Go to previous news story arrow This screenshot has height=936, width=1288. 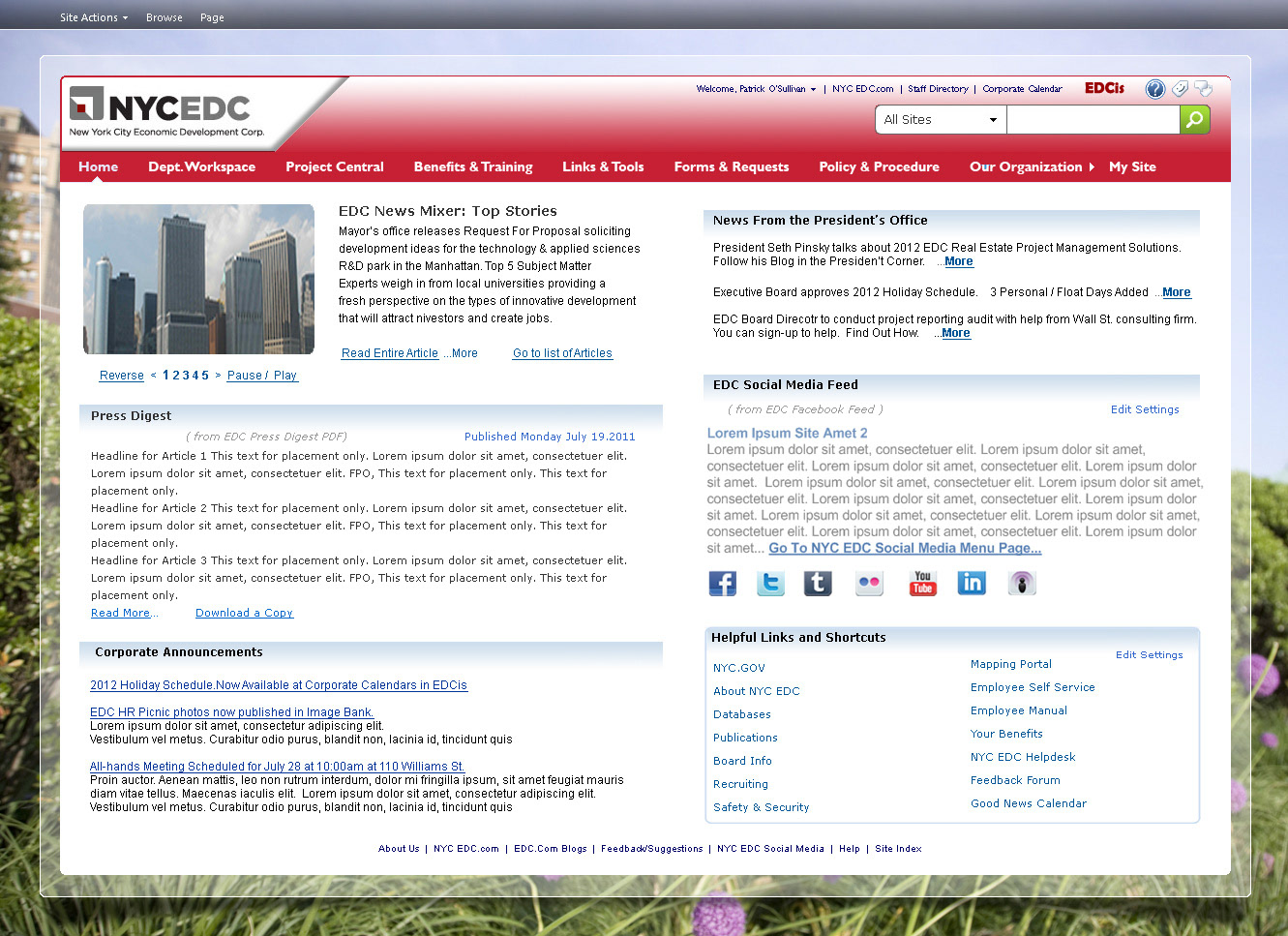point(153,376)
